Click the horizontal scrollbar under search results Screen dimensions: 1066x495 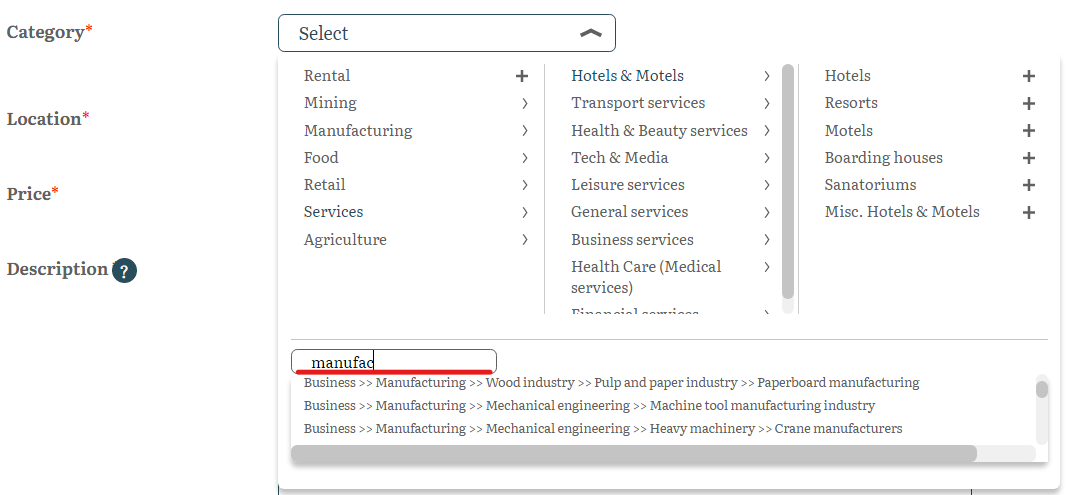(633, 454)
